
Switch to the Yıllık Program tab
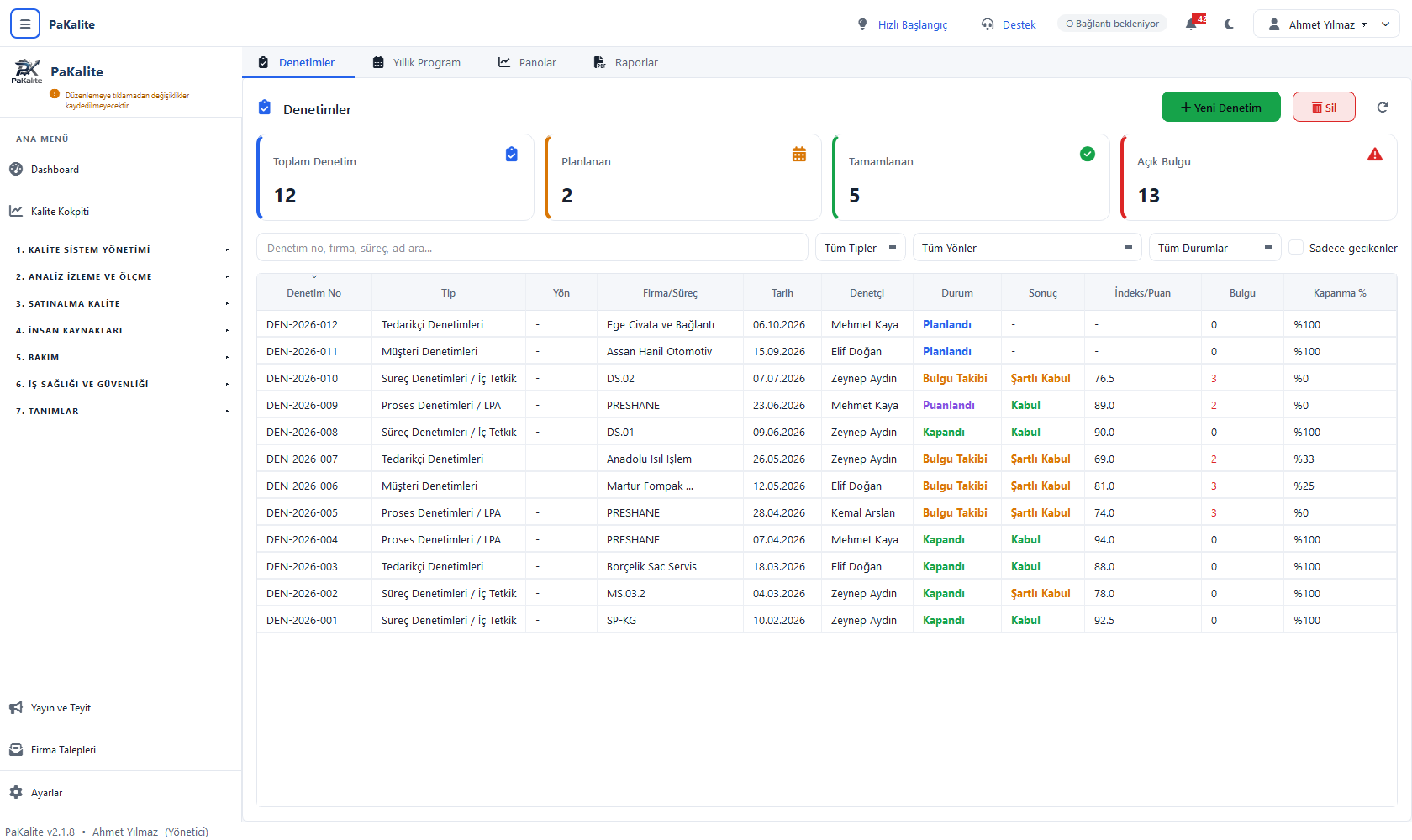[417, 62]
